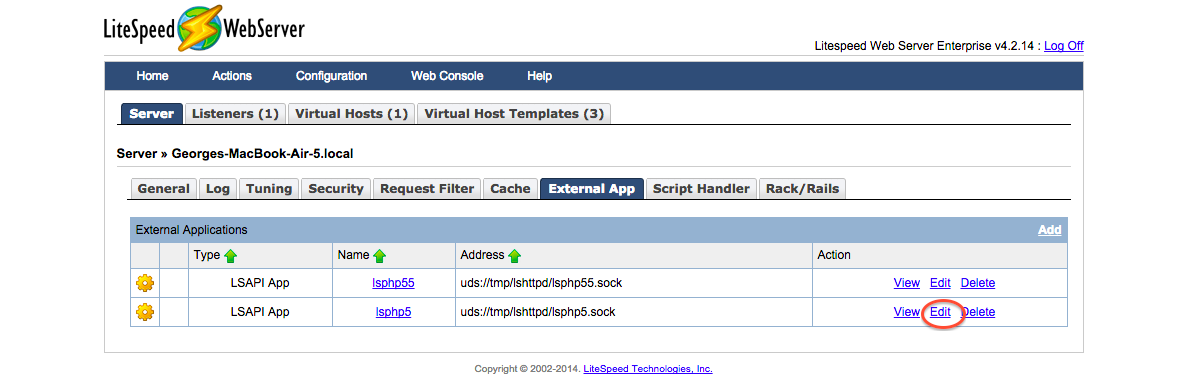Go to the Security tab
Screen dimensions: 1192x388
click(336, 189)
